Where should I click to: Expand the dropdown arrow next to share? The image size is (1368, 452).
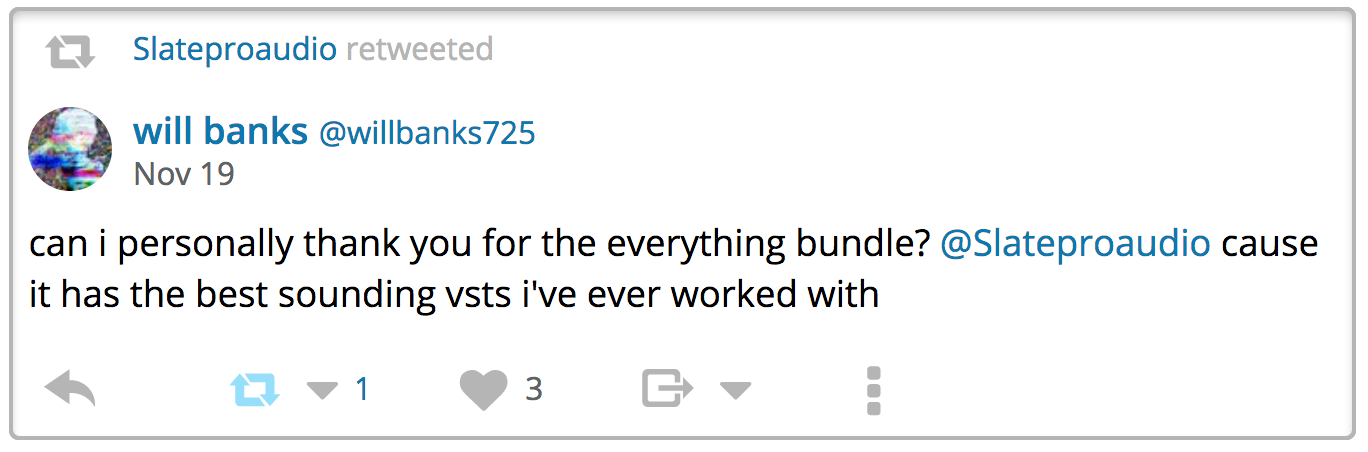coord(735,390)
